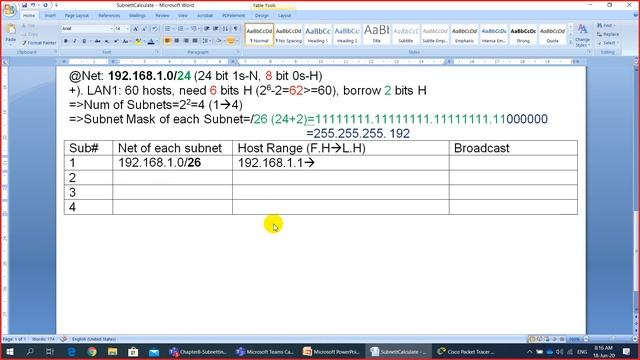The image size is (640, 360).
Task: Activate Format Painter
Action: tap(39, 42)
